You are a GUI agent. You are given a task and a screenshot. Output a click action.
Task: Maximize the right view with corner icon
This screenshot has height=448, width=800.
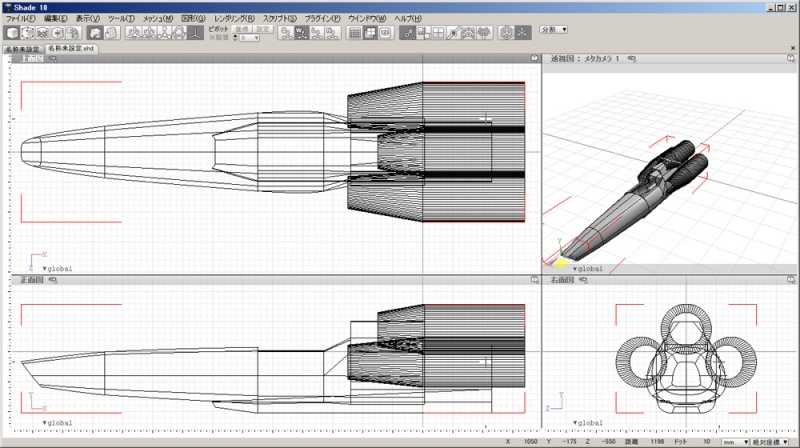point(791,280)
